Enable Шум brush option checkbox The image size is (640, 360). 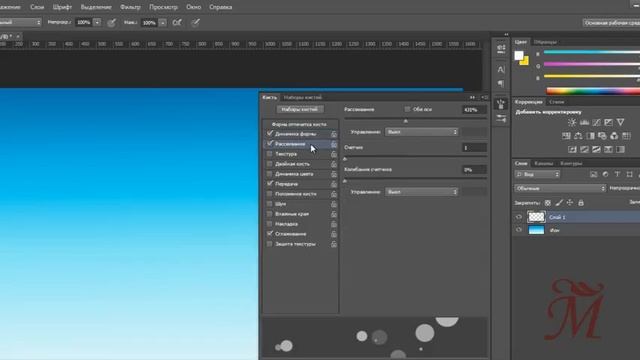pos(269,204)
